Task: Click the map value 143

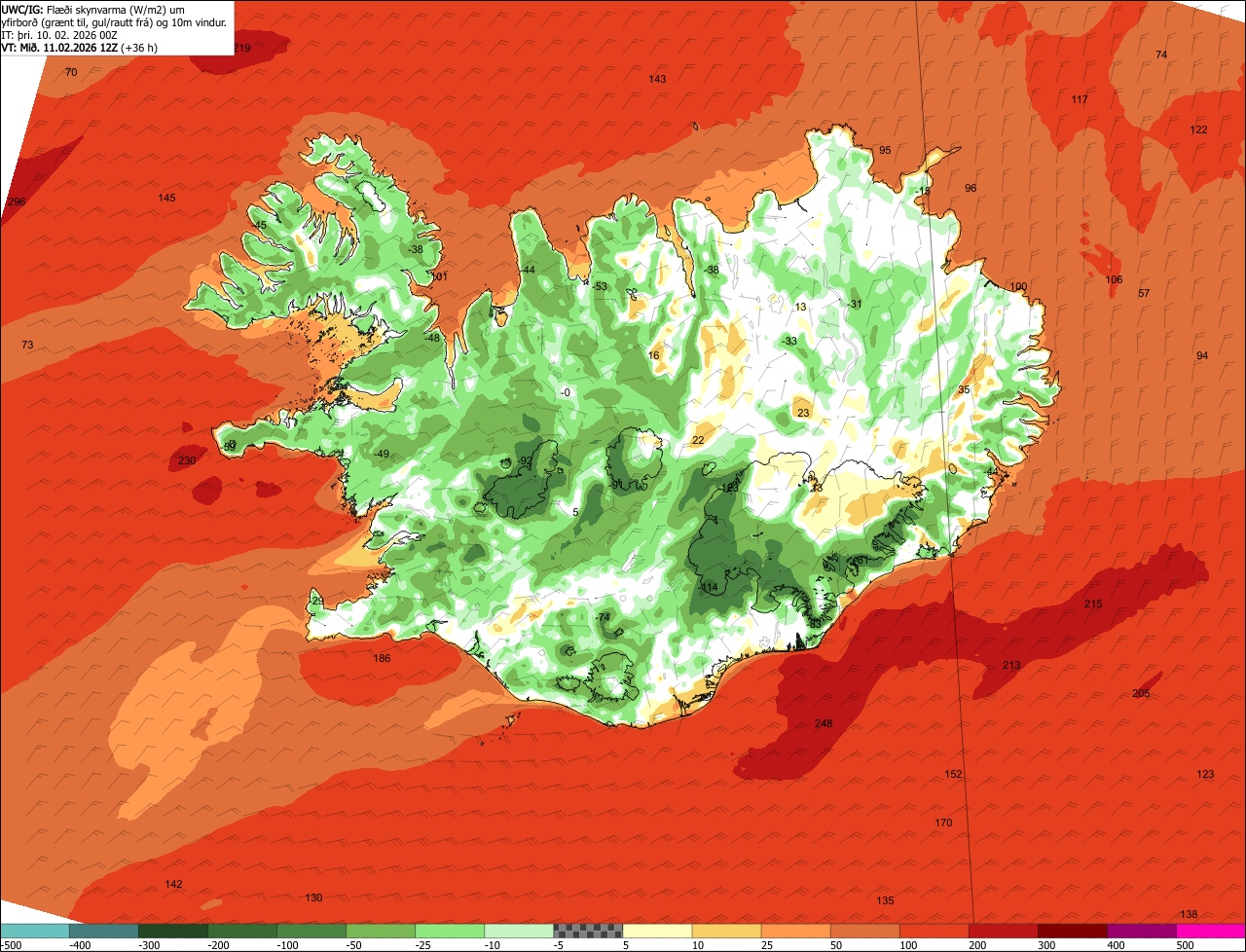Action: [x=657, y=79]
